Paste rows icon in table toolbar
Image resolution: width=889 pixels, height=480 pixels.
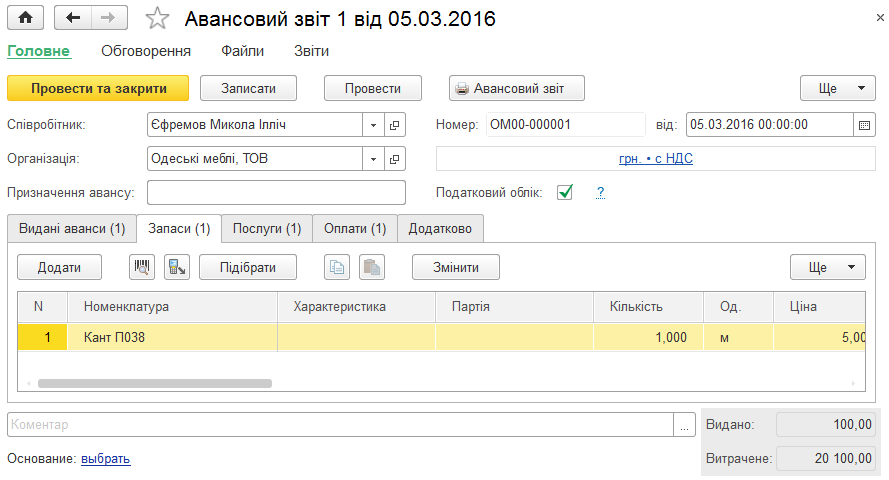372,267
